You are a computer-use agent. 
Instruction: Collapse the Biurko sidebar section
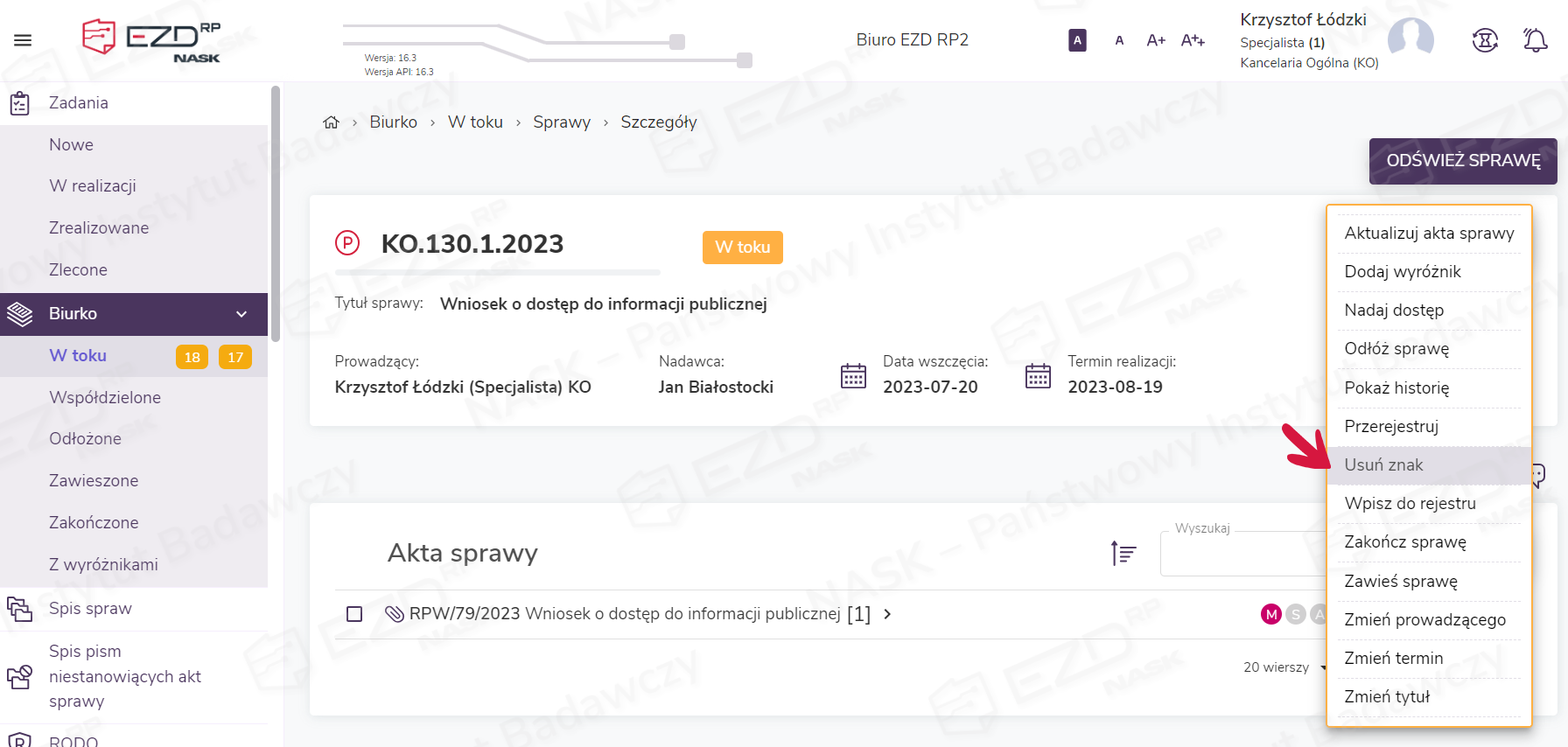(241, 314)
